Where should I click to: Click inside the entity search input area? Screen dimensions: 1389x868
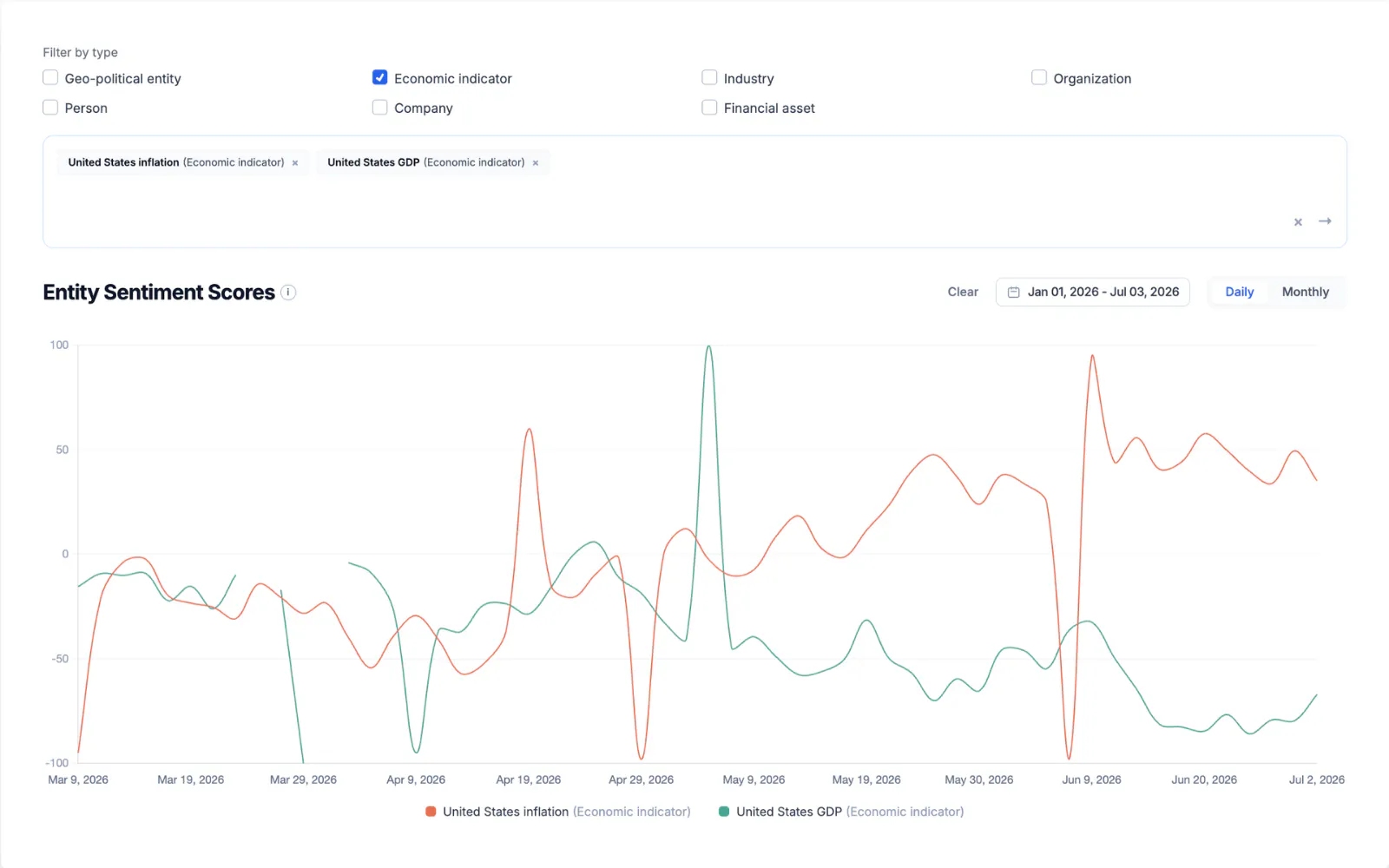(x=694, y=192)
